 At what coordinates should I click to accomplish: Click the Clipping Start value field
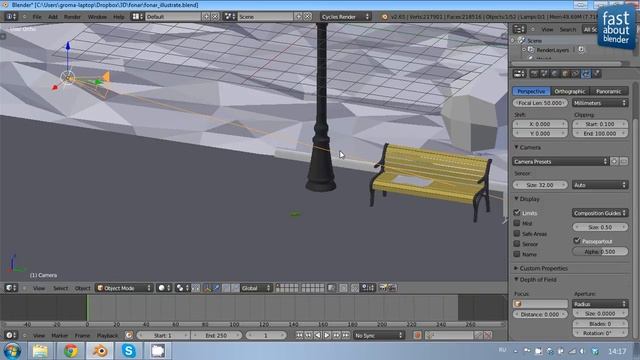tap(600, 124)
